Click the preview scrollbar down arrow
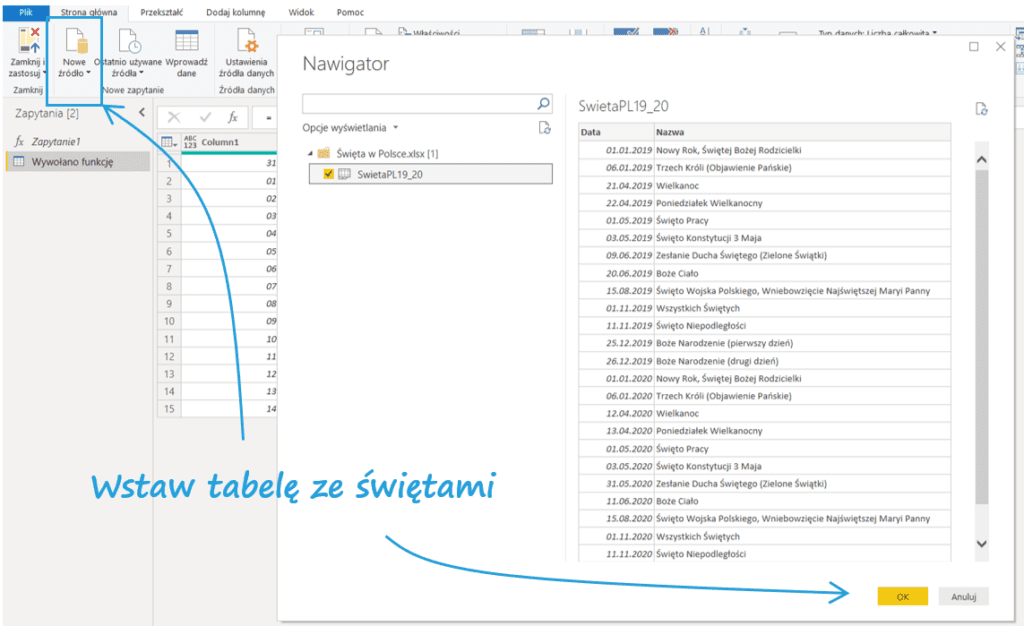 [981, 543]
